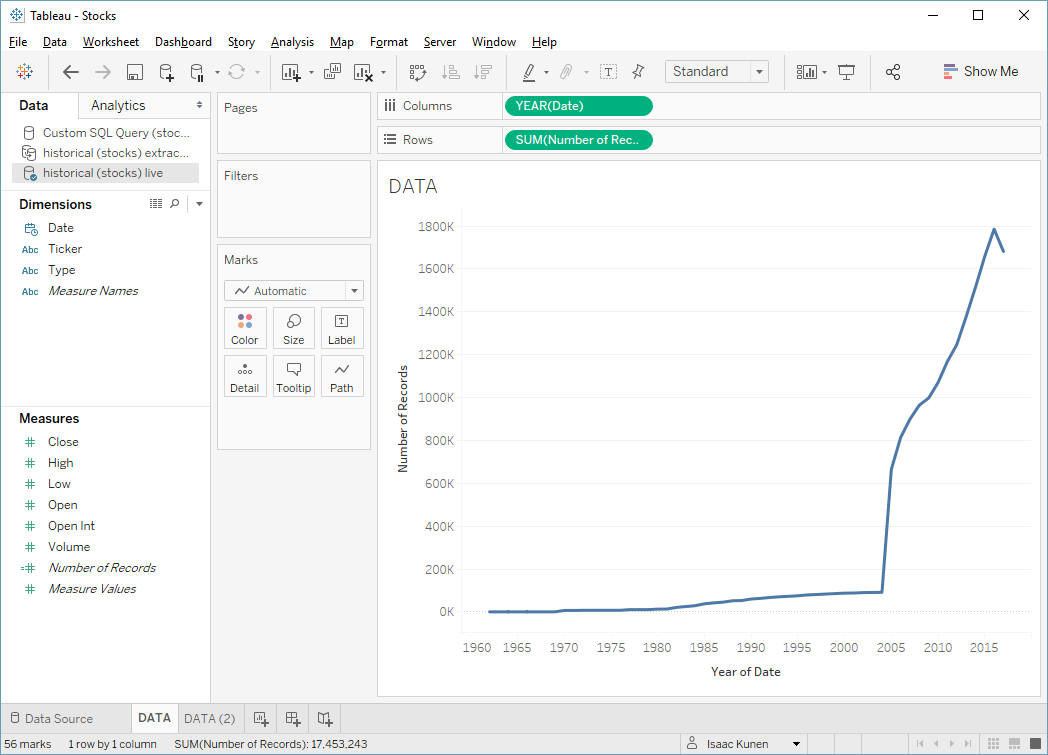Show tabs view icon in status bar
Screen dimensions: 1048x755
pos(1035,744)
